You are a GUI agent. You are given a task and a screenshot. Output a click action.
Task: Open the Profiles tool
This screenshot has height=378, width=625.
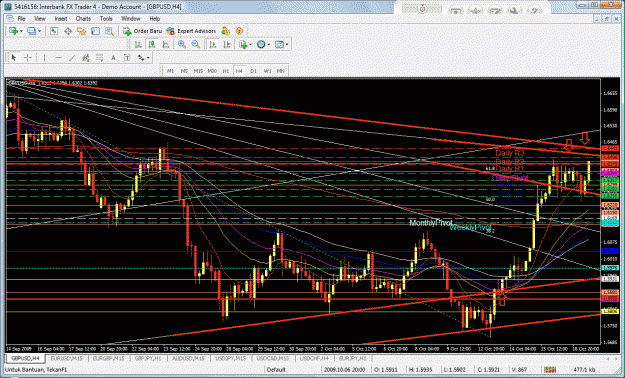coord(31,31)
